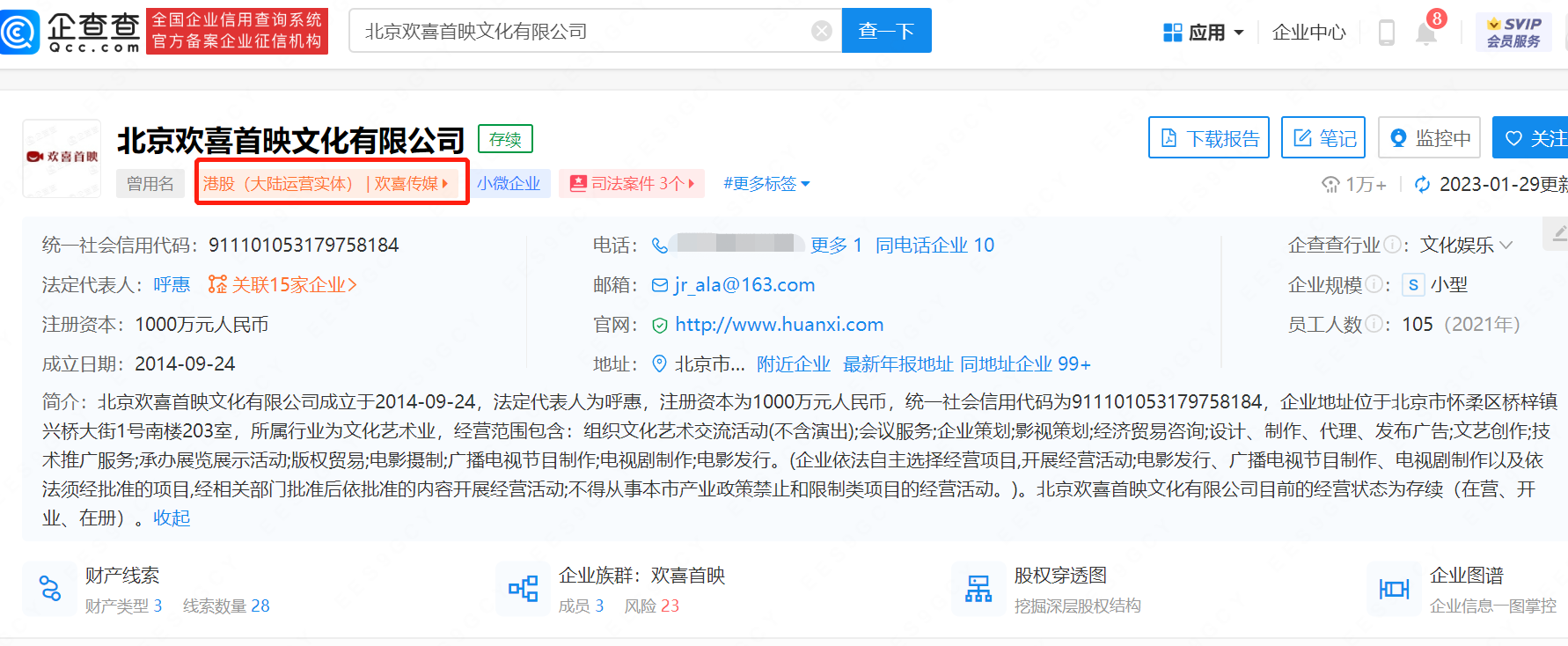The image size is (1568, 646).
Task: Open legal representative 呼惠 link
Action: pyautogui.click(x=172, y=284)
